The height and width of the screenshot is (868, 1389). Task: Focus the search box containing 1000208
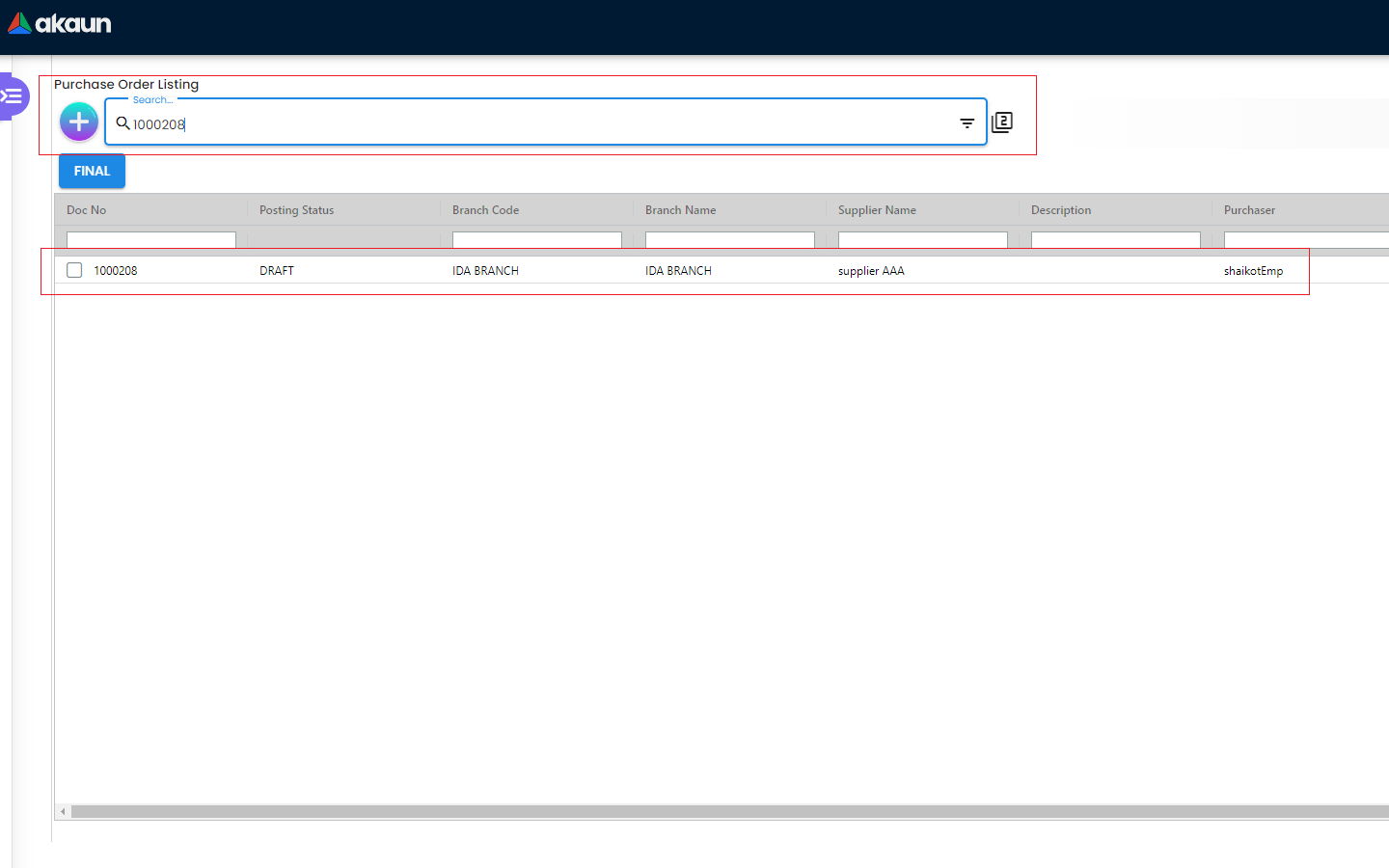tap(540, 123)
